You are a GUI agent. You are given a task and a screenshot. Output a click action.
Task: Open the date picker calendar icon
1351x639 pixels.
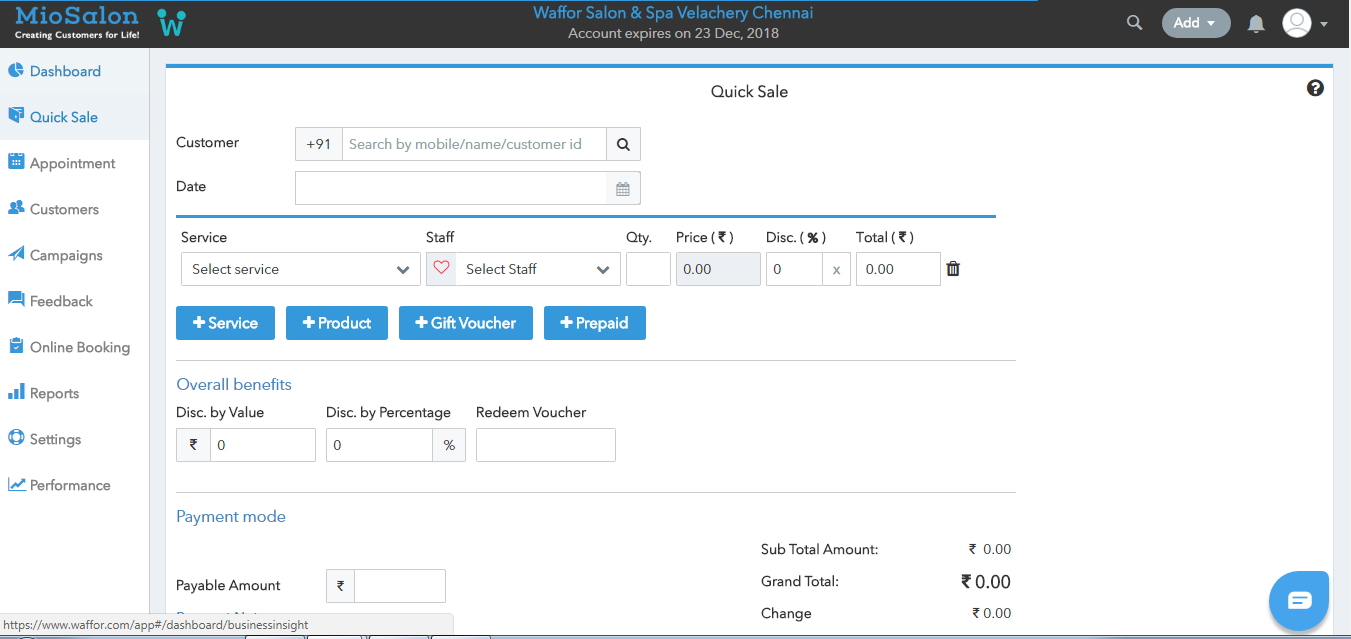pos(623,189)
